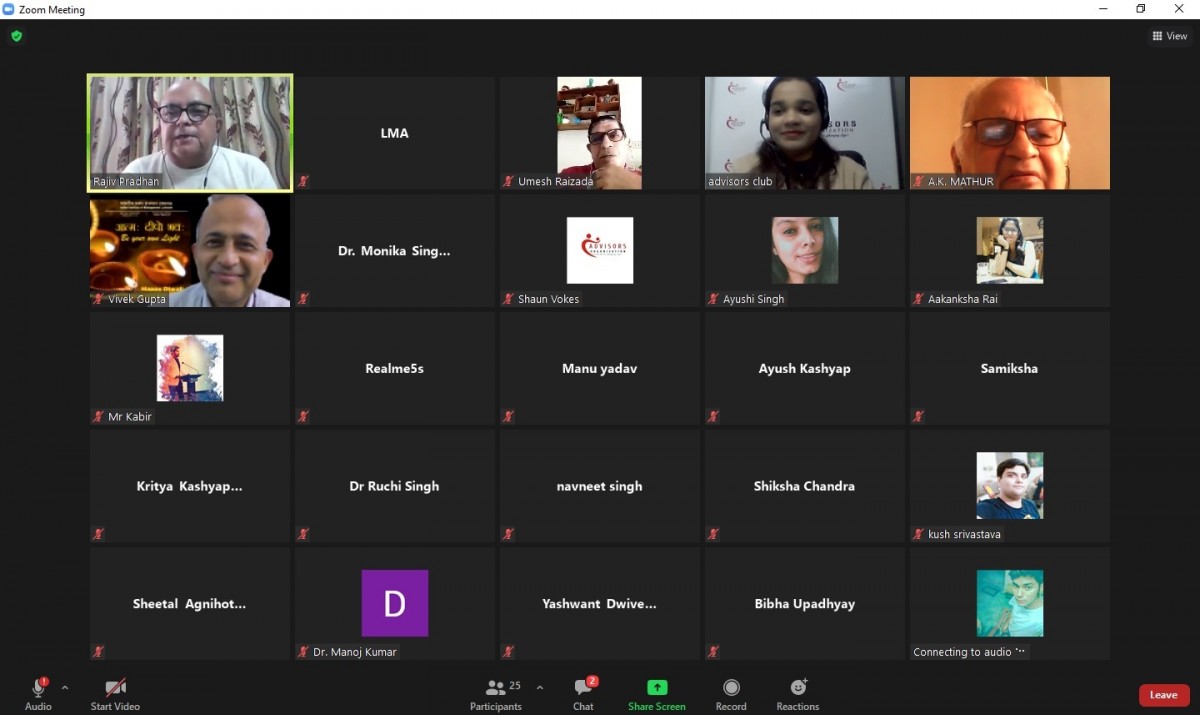The width and height of the screenshot is (1200, 715).
Task: Open the Participants panel
Action: (496, 694)
